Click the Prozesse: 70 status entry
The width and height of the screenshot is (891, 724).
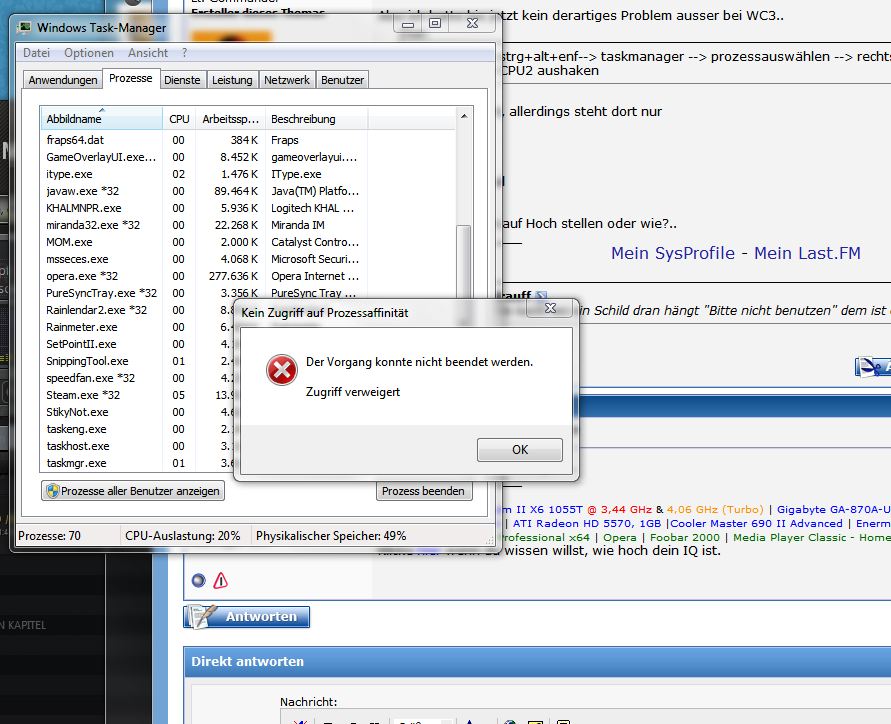coord(49,536)
